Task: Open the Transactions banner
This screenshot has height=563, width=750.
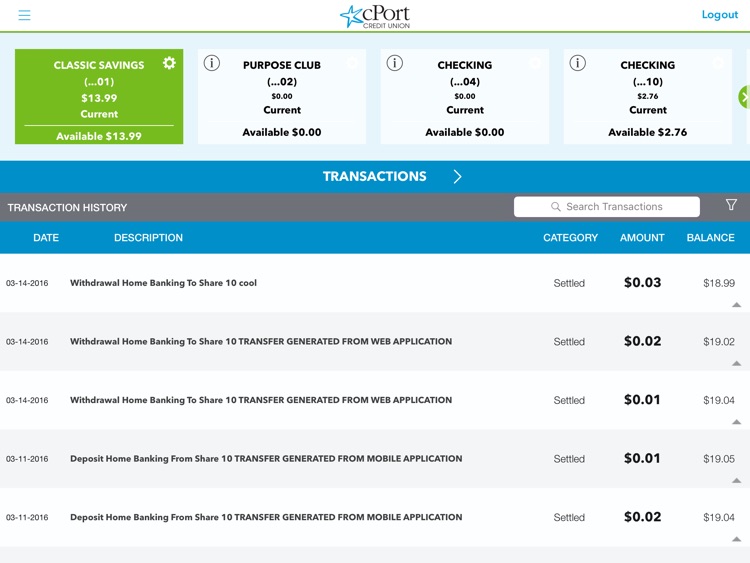Action: (375, 177)
